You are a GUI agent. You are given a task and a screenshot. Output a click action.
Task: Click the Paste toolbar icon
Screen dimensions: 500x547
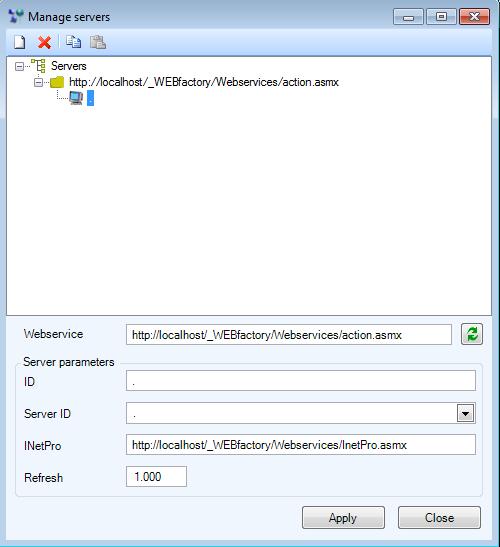[x=98, y=42]
